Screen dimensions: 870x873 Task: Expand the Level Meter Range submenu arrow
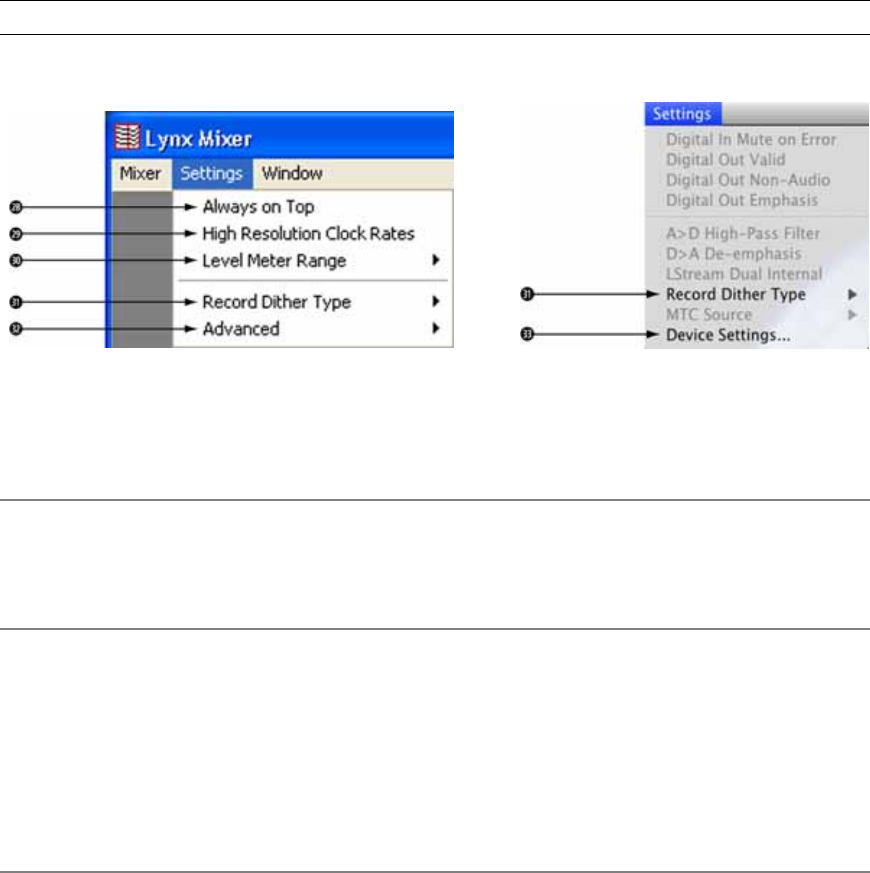436,259
